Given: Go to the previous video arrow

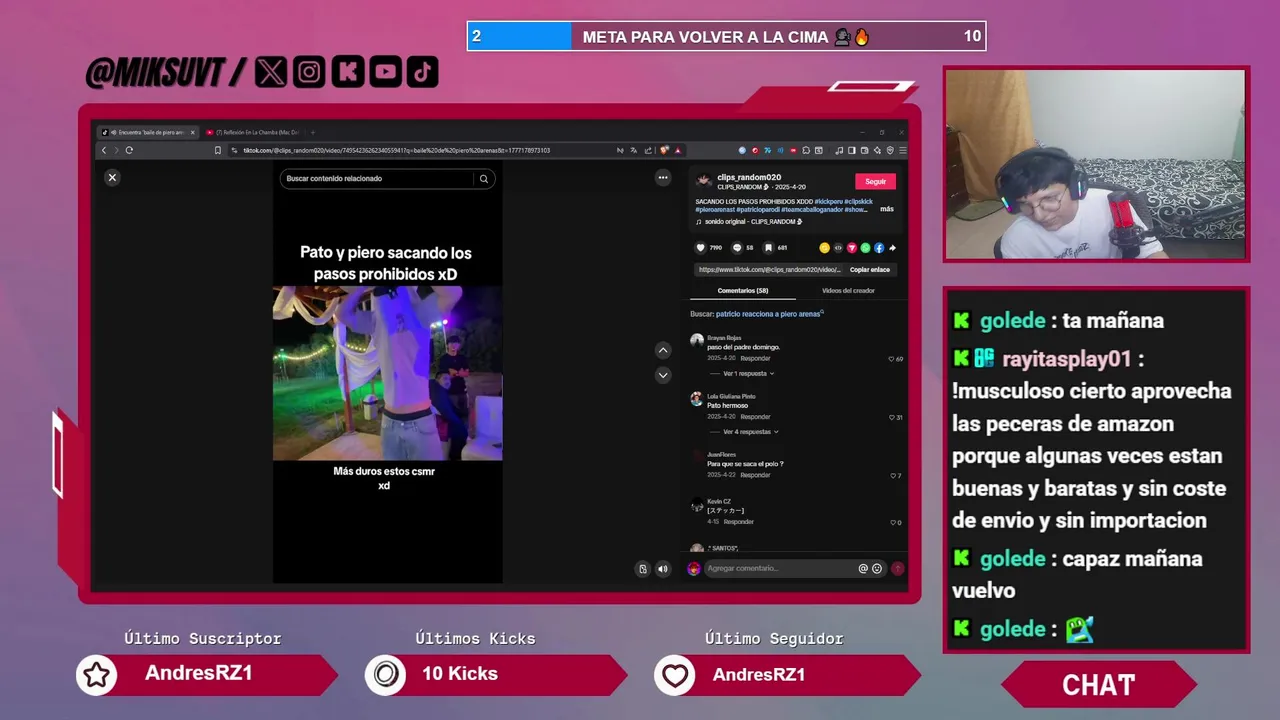Looking at the screenshot, I should pos(662,350).
